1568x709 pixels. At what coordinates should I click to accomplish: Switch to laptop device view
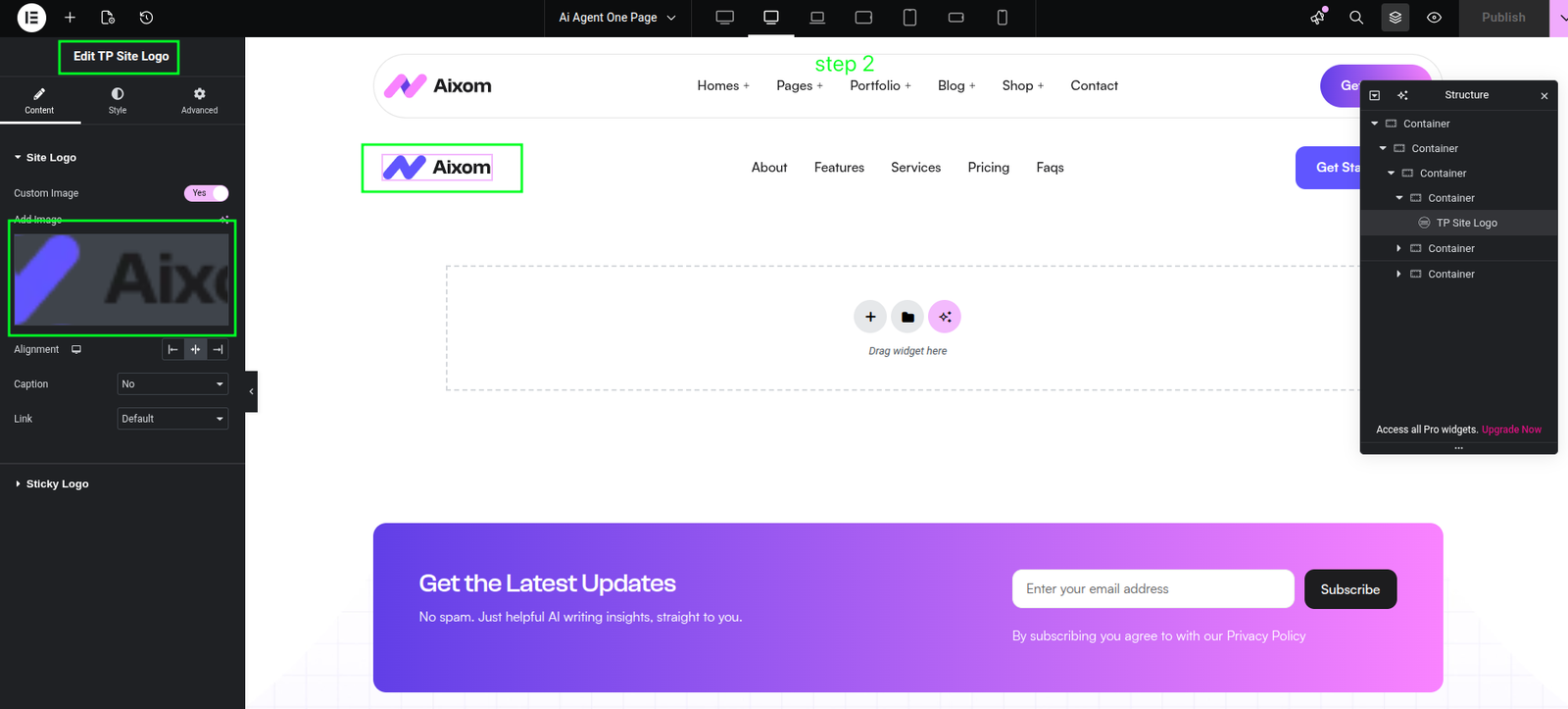point(817,18)
